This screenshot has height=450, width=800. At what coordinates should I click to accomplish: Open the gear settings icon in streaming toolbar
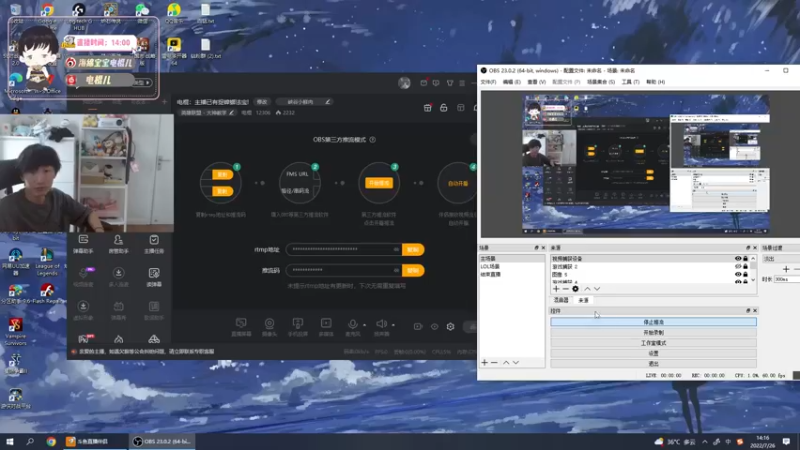450,327
